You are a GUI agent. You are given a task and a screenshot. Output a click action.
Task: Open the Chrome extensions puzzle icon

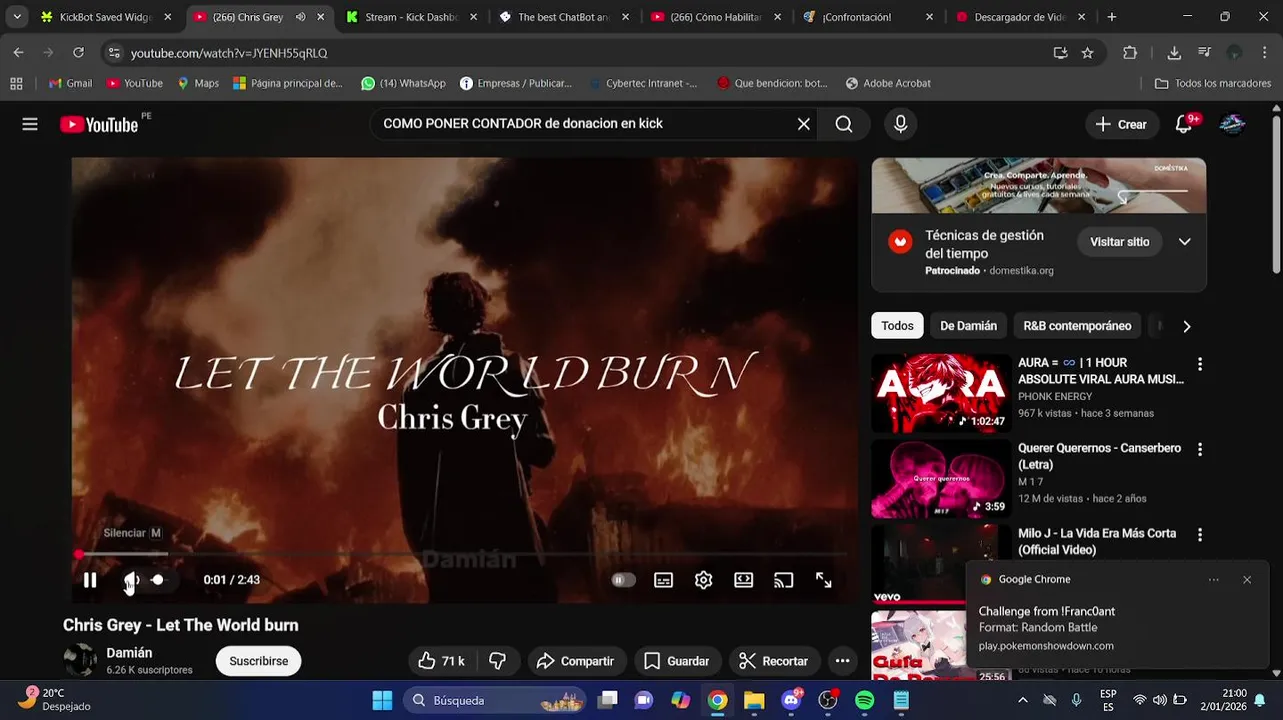[1130, 53]
